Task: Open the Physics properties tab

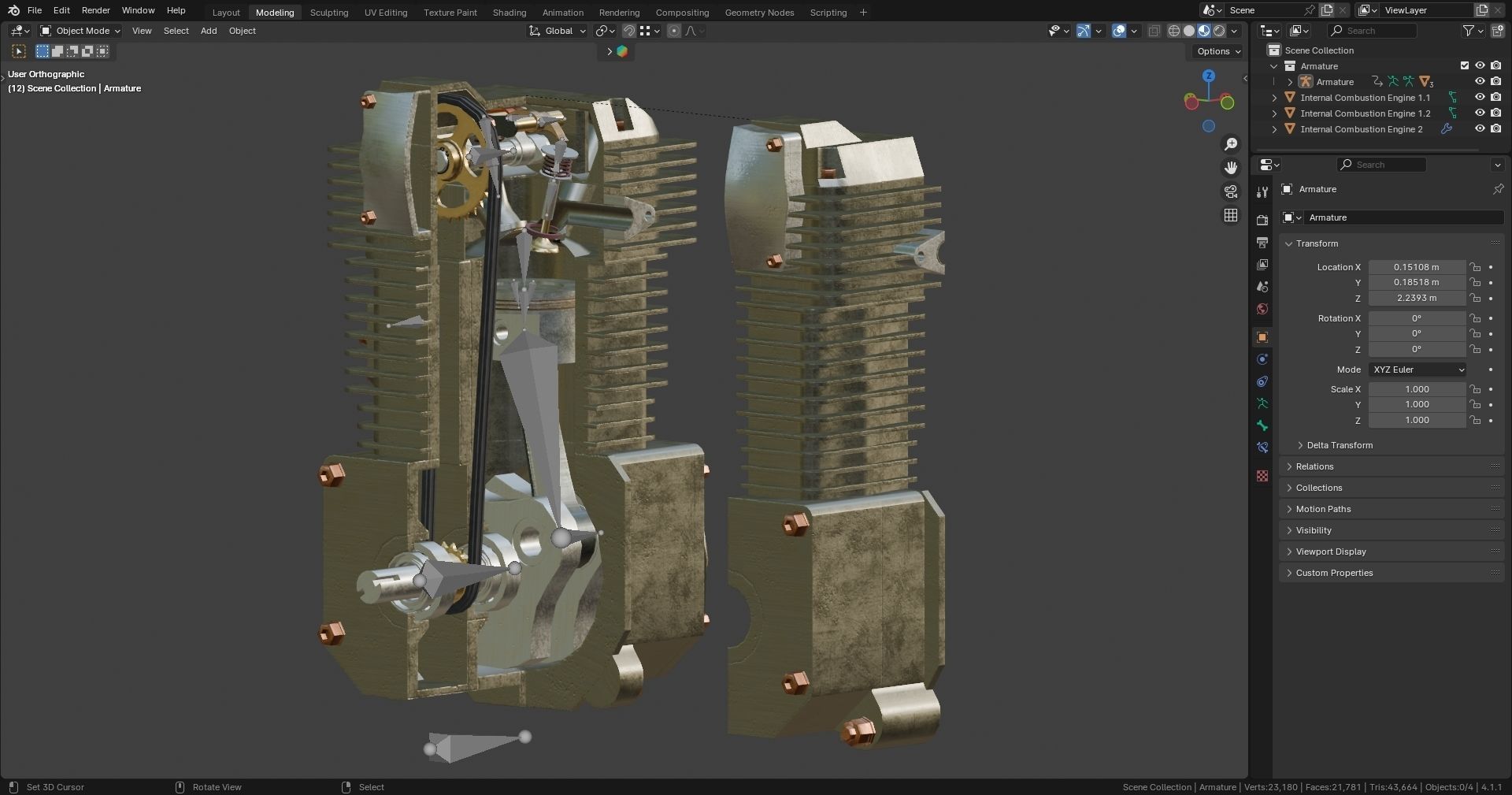Action: pyautogui.click(x=1262, y=359)
